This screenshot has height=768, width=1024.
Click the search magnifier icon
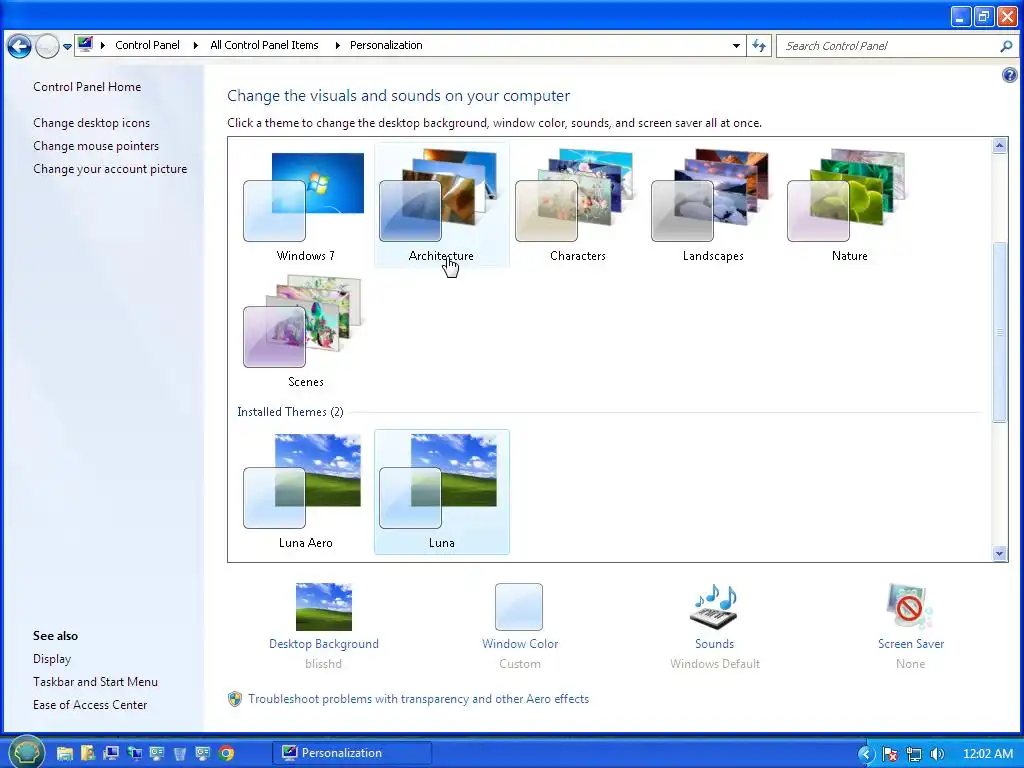pos(1006,46)
